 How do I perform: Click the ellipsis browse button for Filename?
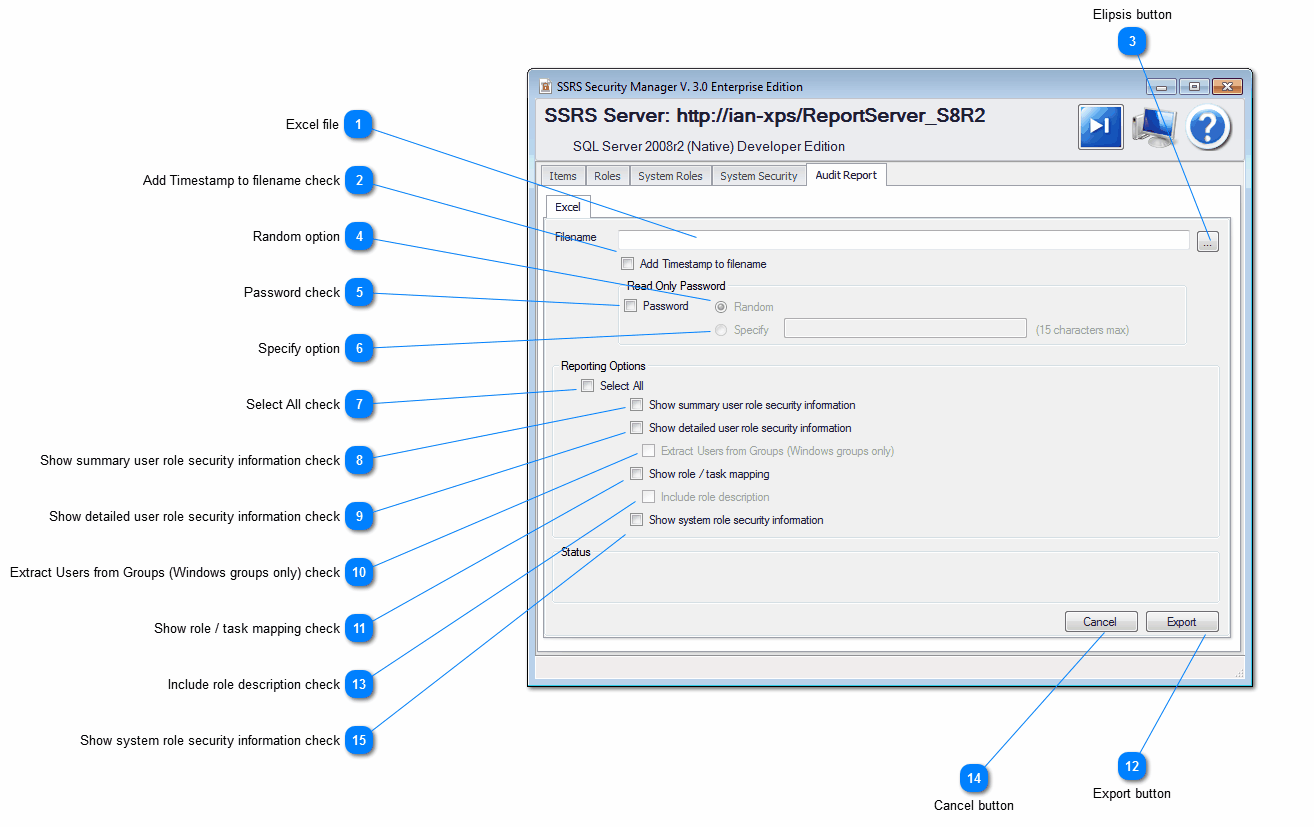coord(1208,241)
